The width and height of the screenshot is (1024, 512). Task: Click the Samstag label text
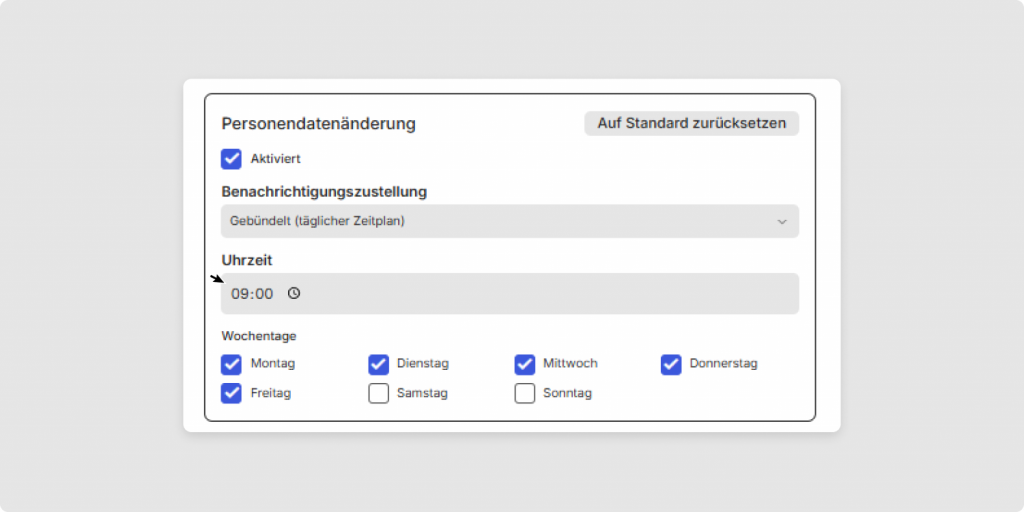pos(422,393)
